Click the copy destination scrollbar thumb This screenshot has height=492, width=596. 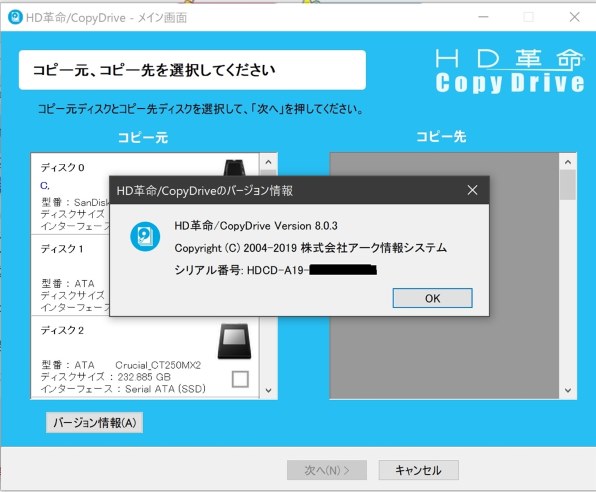pyautogui.click(x=568, y=185)
